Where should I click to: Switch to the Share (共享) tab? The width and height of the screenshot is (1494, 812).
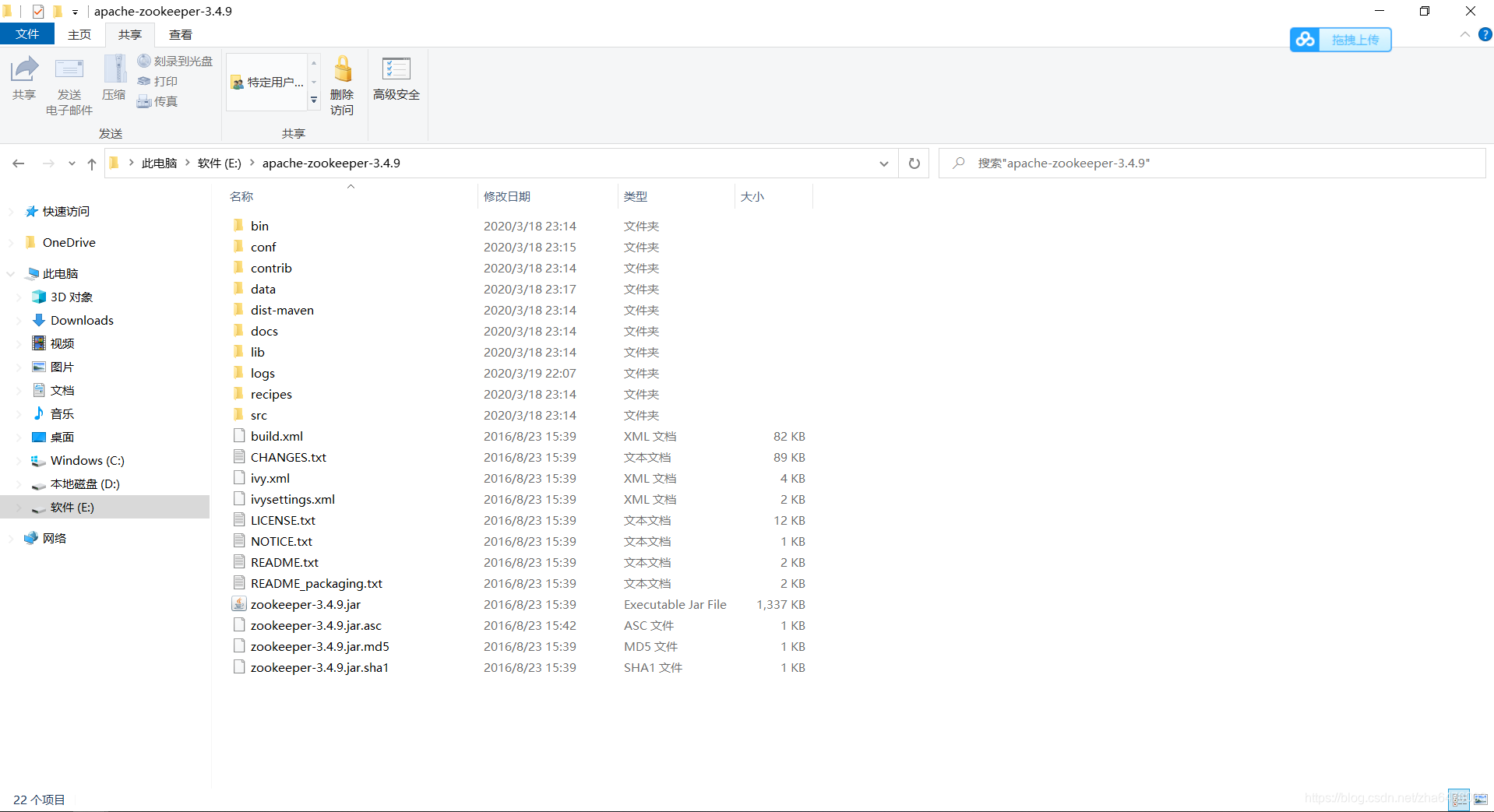130,34
